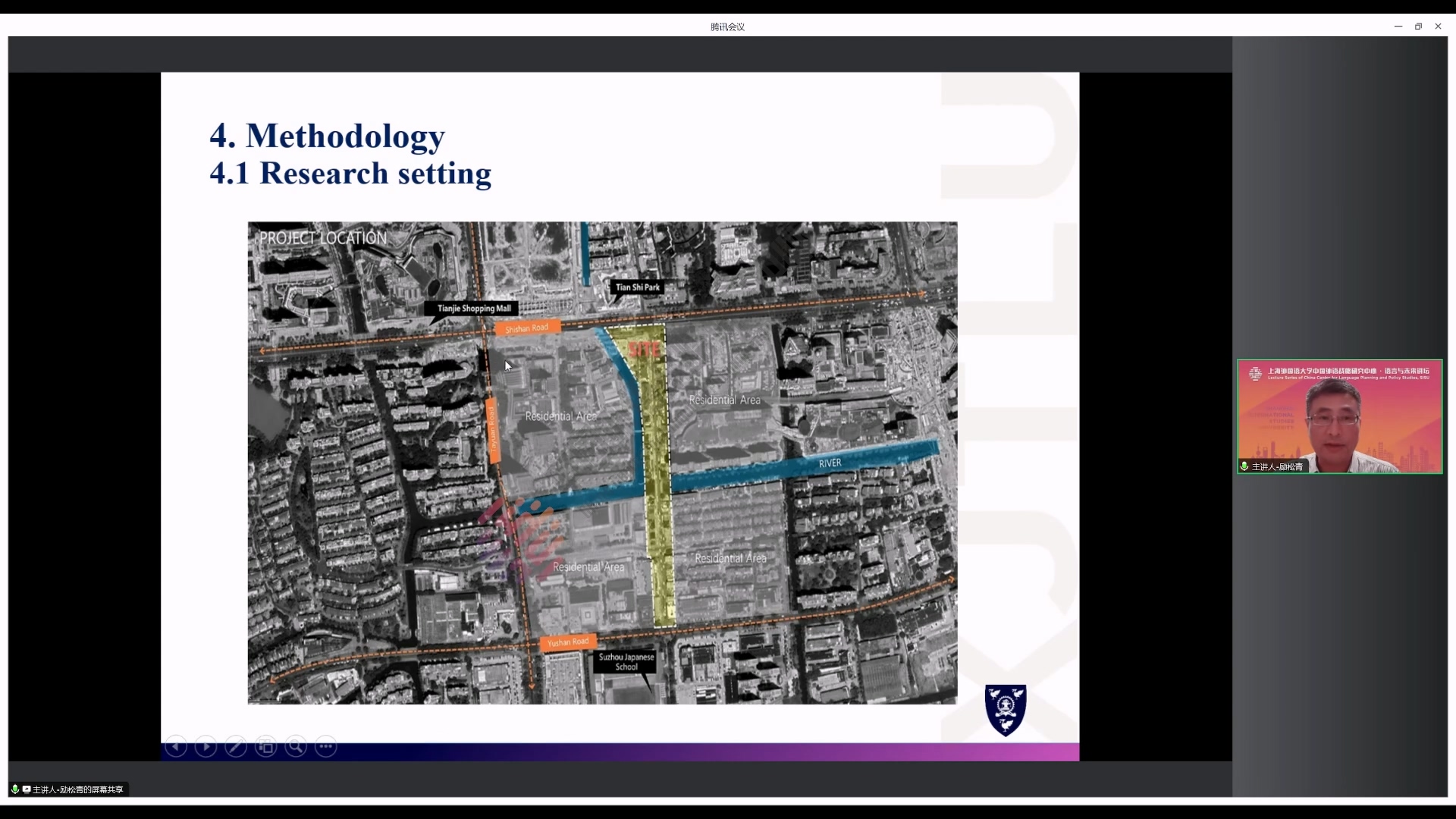The width and height of the screenshot is (1456, 819).
Task: Select the speaker's video thumbnail
Action: tap(1339, 417)
